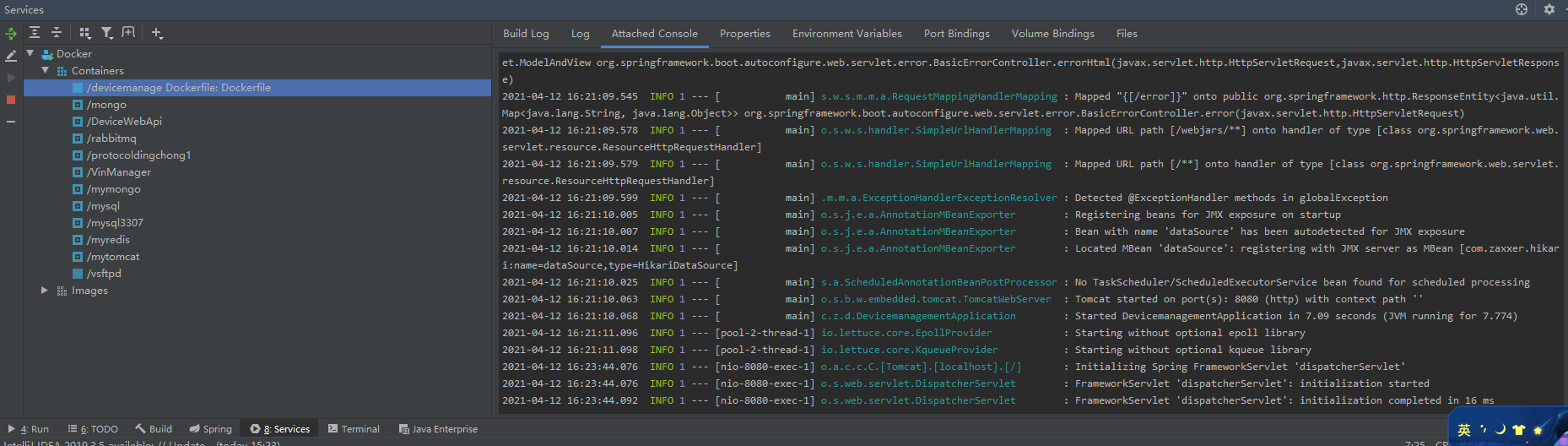Image resolution: width=1568 pixels, height=446 pixels.
Task: Switch to the Build Log tab
Action: point(526,34)
